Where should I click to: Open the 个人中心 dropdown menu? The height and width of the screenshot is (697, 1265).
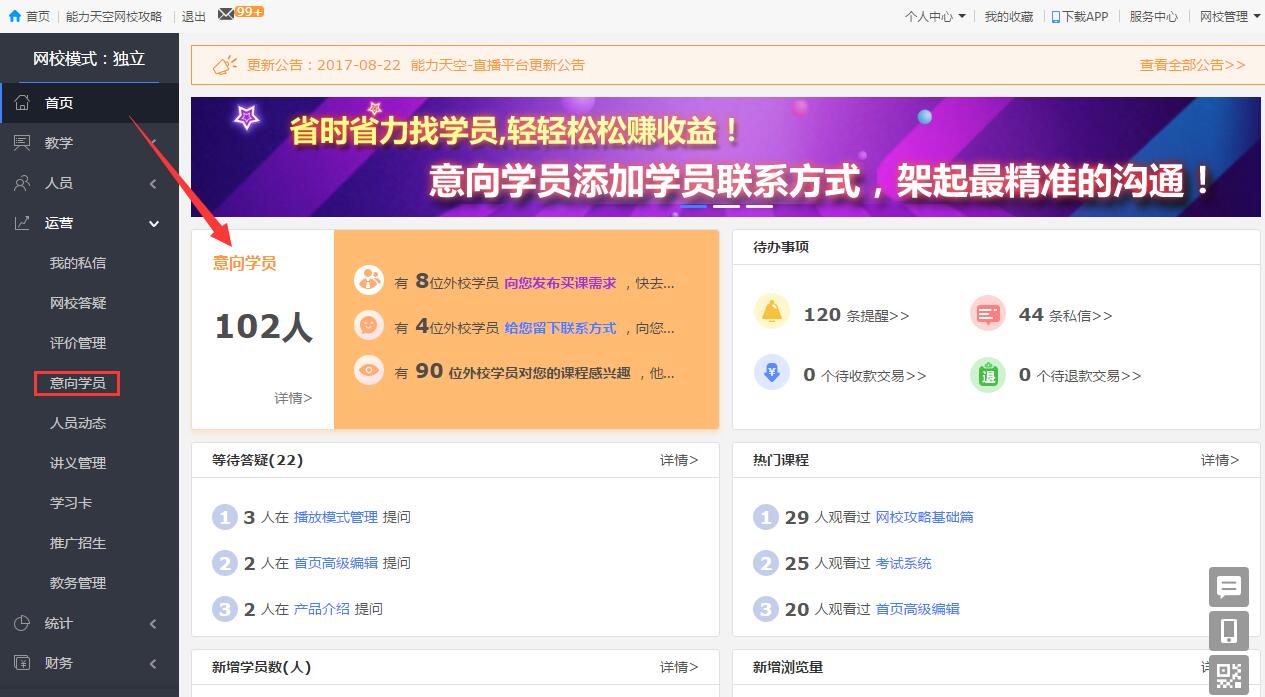click(935, 16)
